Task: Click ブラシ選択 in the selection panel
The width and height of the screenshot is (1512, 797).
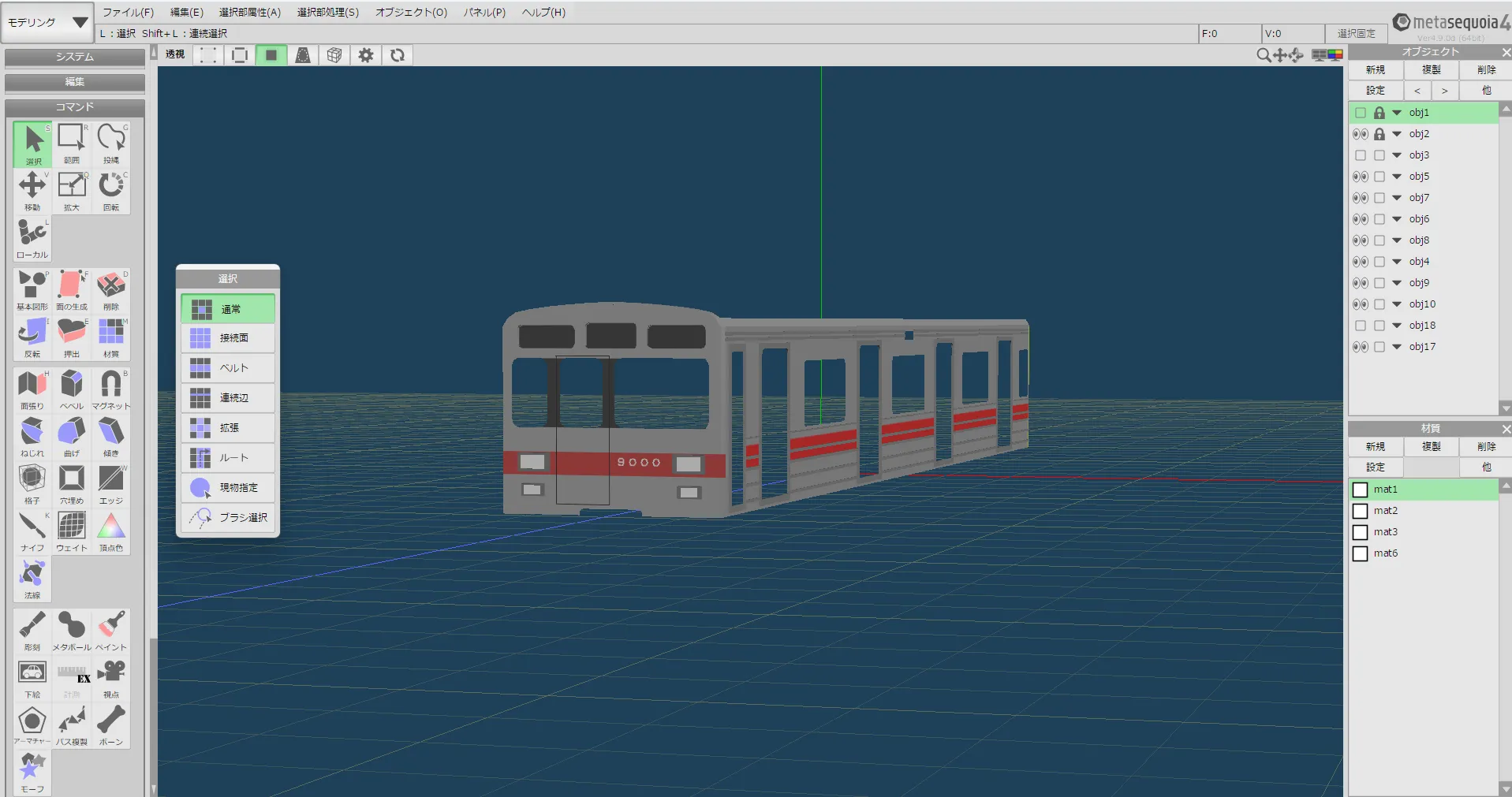Action: click(x=228, y=518)
